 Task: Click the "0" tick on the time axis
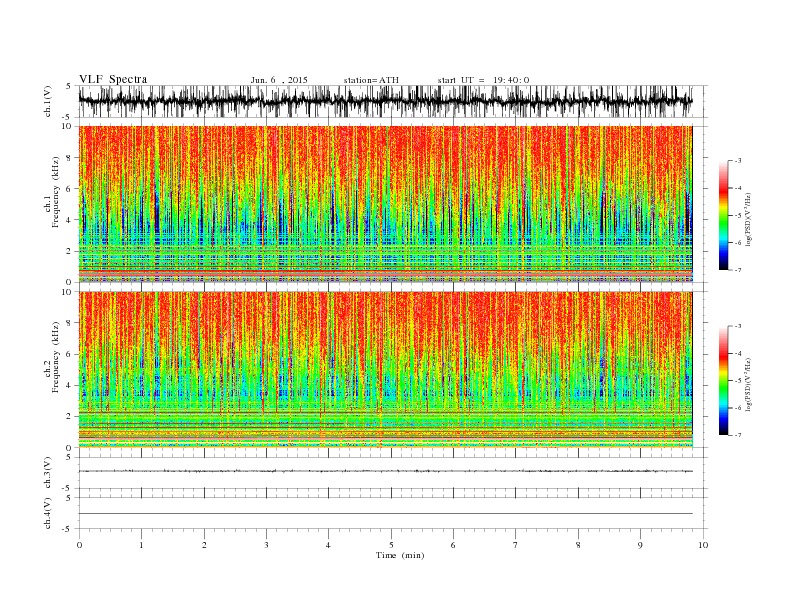(x=79, y=545)
